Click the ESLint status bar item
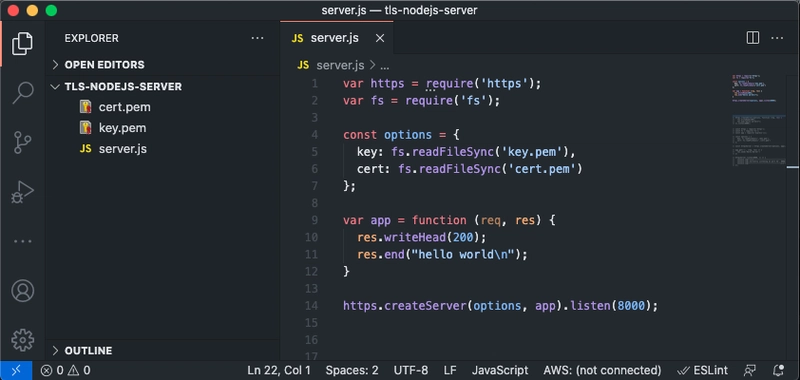The width and height of the screenshot is (800, 380). 702,370
